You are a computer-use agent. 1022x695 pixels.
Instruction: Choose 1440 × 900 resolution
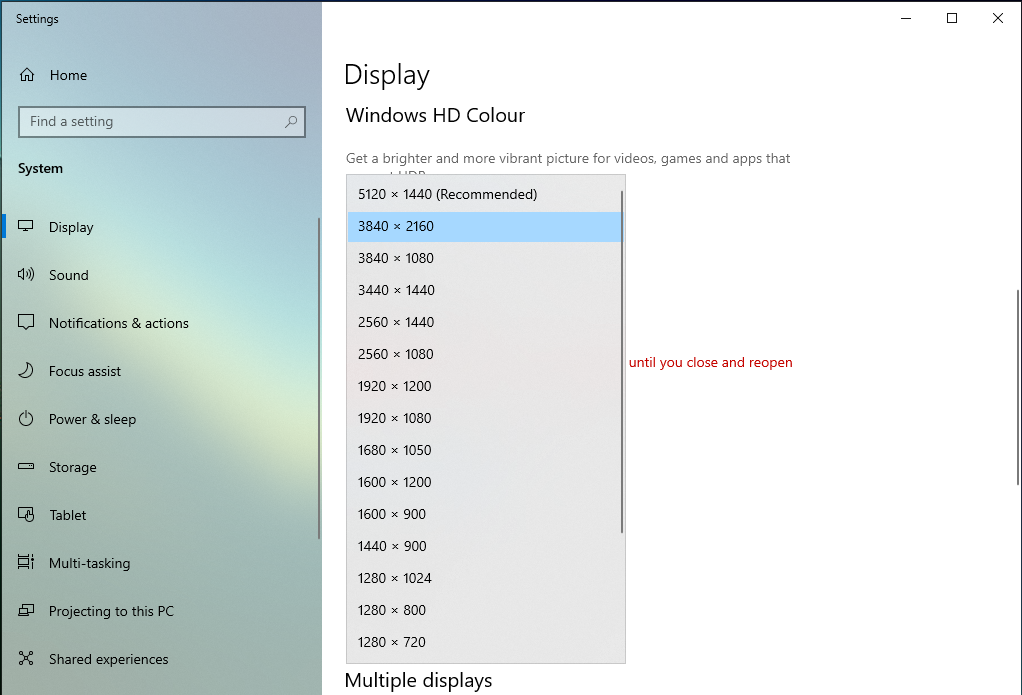(485, 546)
